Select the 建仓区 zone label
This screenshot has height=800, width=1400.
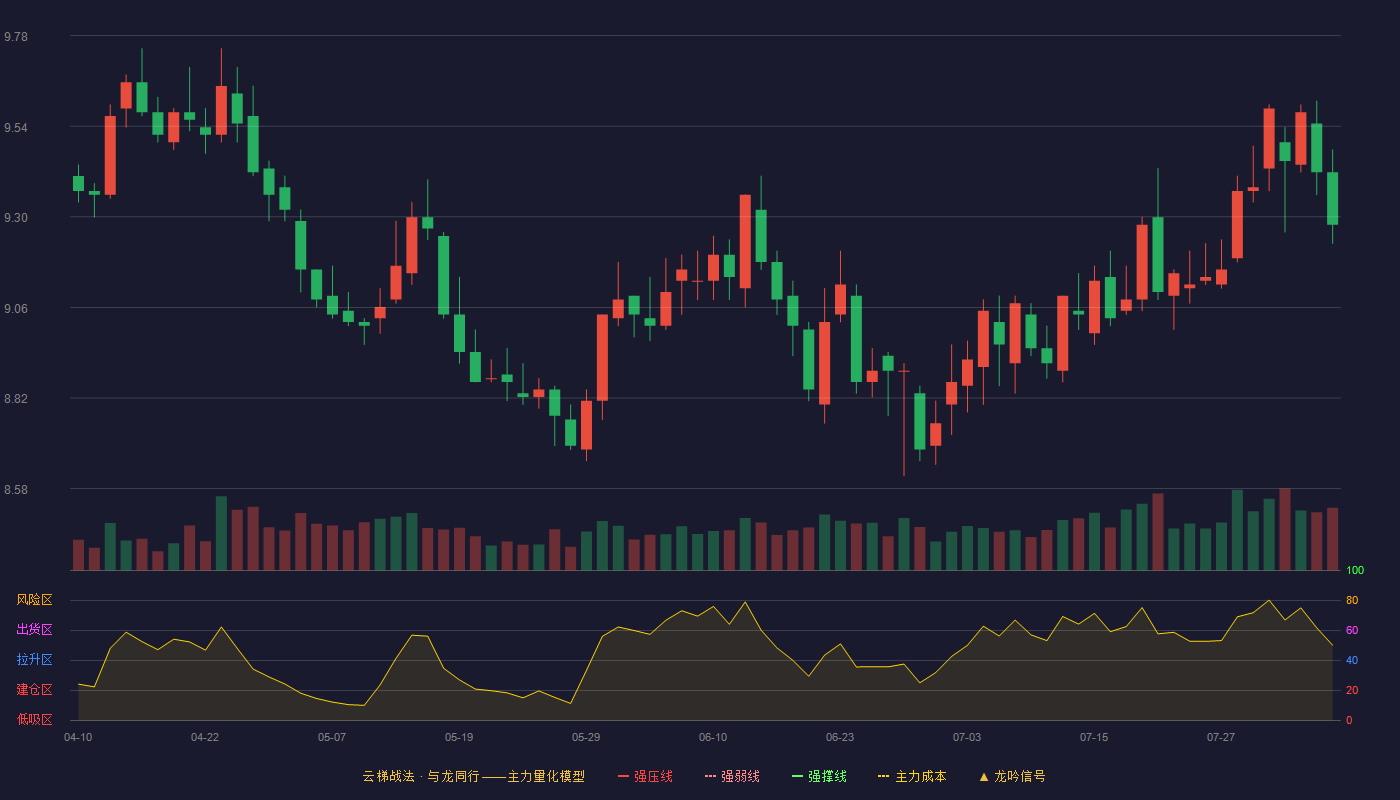pyautogui.click(x=34, y=690)
